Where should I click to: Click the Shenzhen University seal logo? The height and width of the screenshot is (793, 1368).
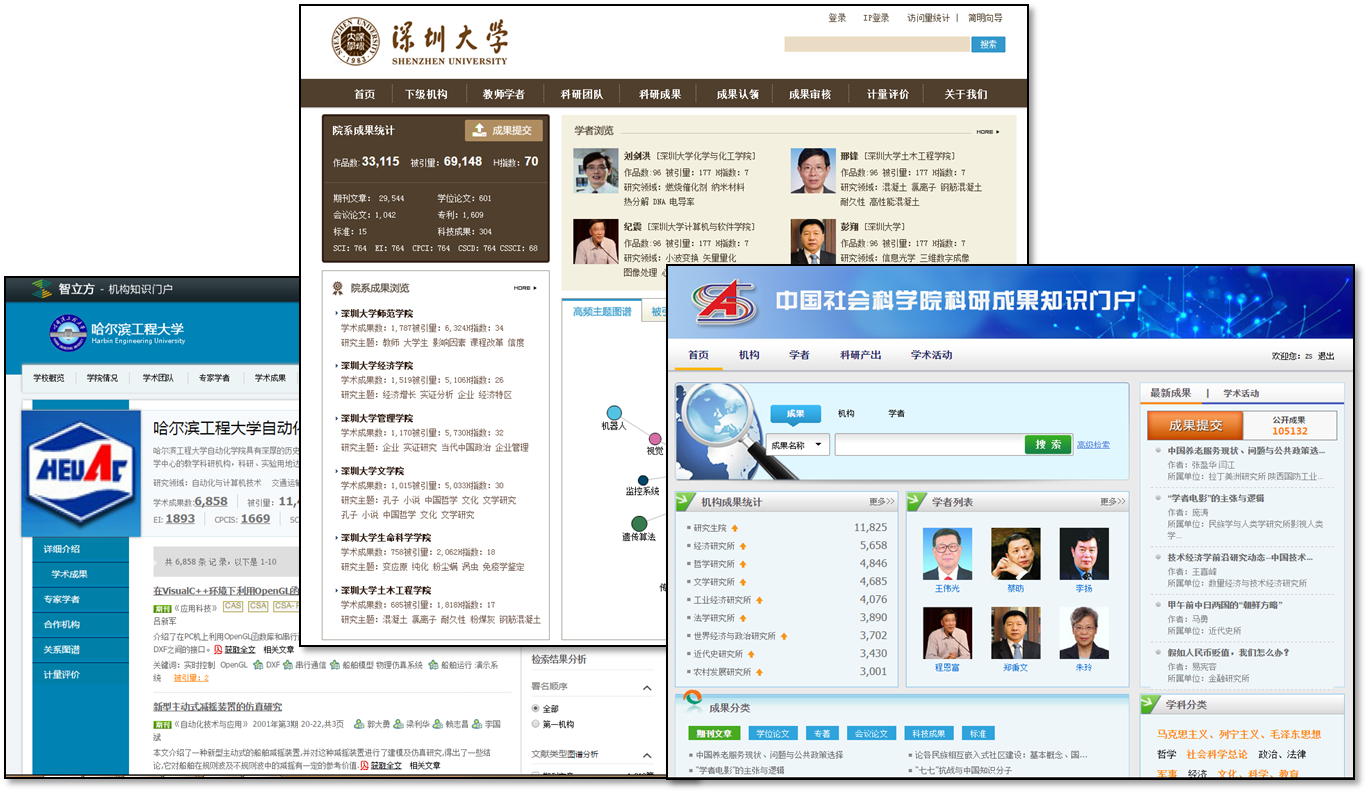click(356, 43)
